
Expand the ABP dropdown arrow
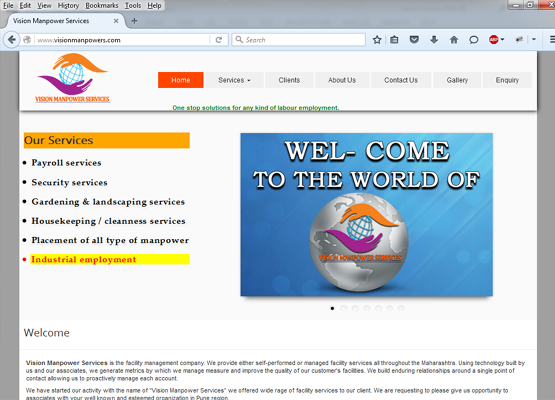click(502, 40)
